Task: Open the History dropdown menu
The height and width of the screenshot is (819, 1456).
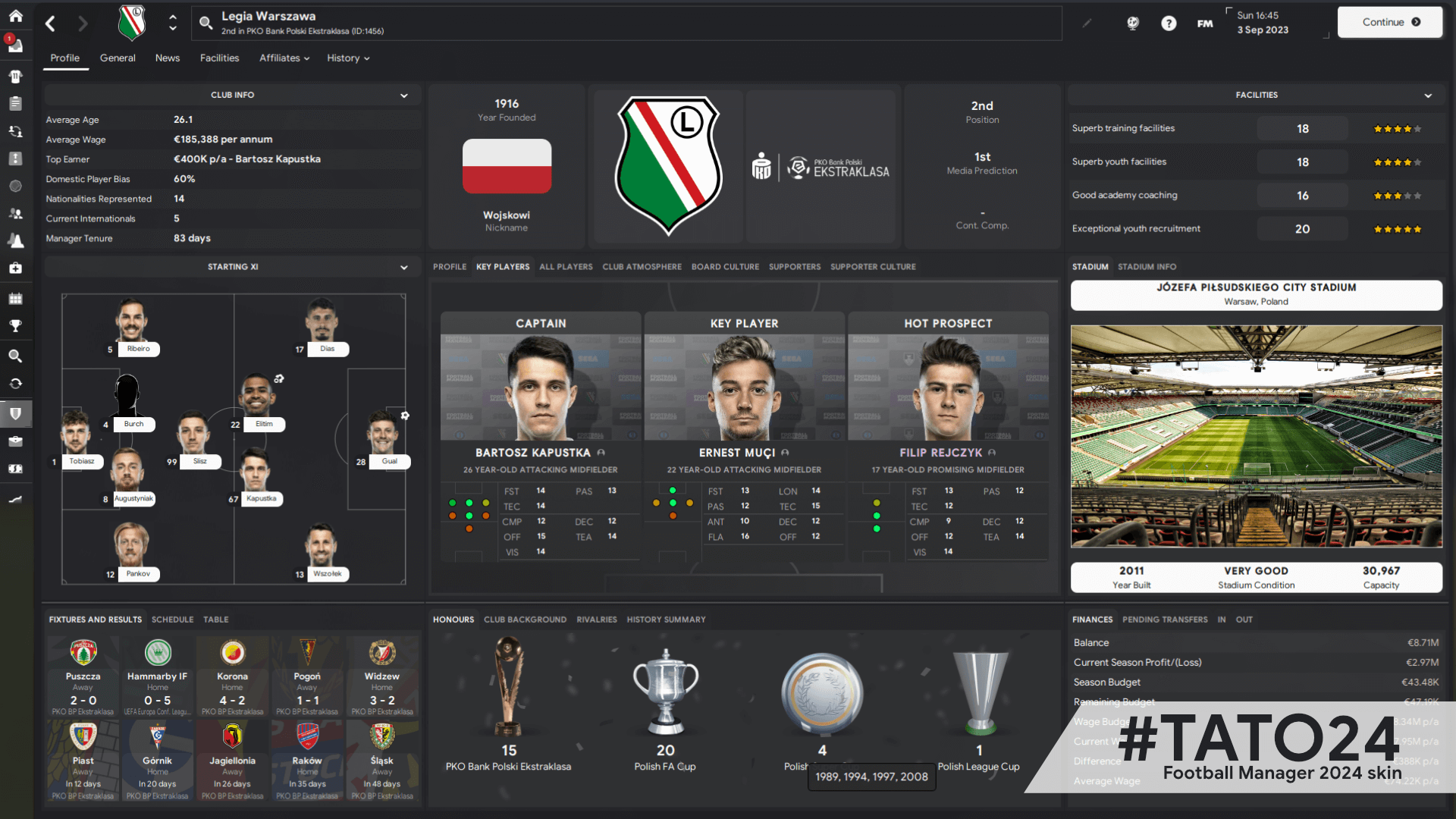Action: click(348, 58)
